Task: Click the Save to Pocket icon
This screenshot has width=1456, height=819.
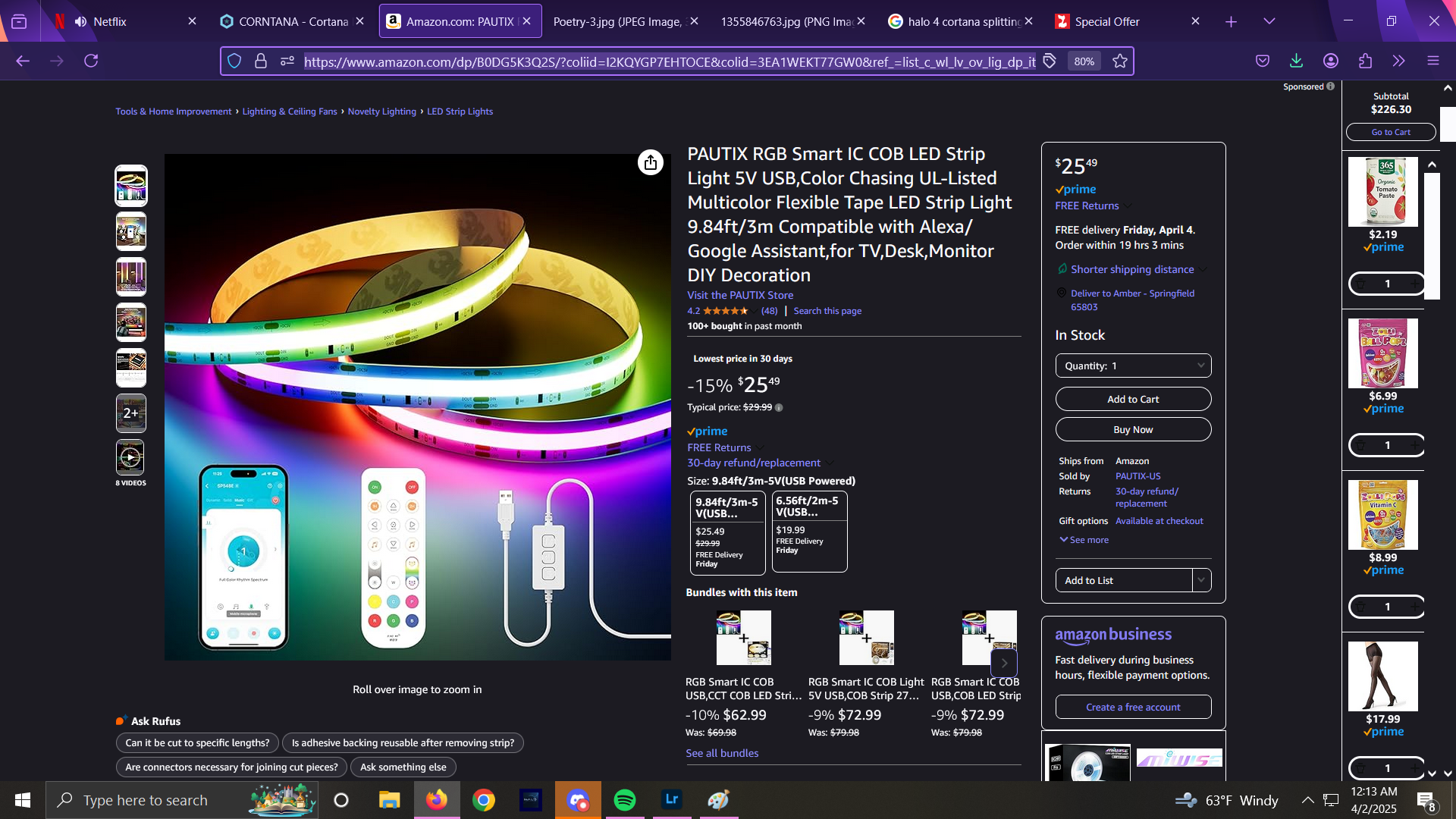Action: (1263, 61)
